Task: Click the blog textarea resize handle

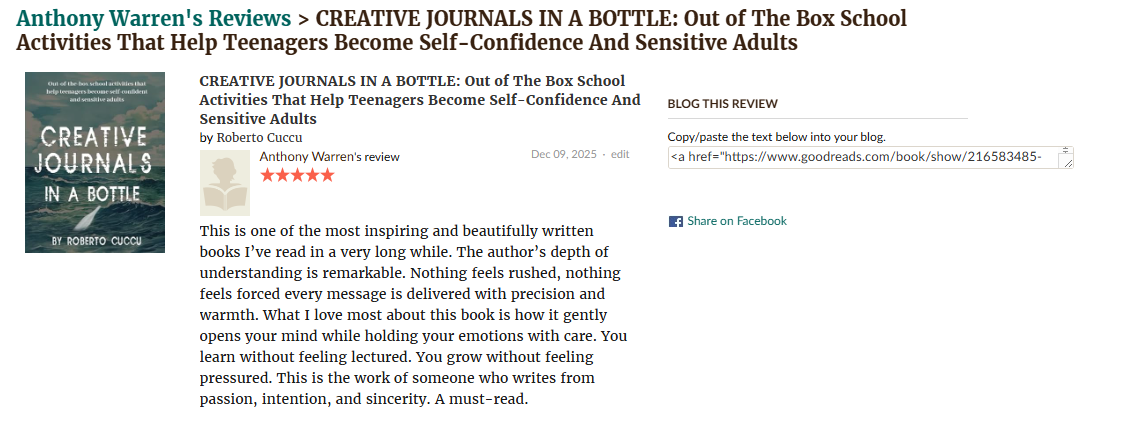Action: [x=1067, y=162]
